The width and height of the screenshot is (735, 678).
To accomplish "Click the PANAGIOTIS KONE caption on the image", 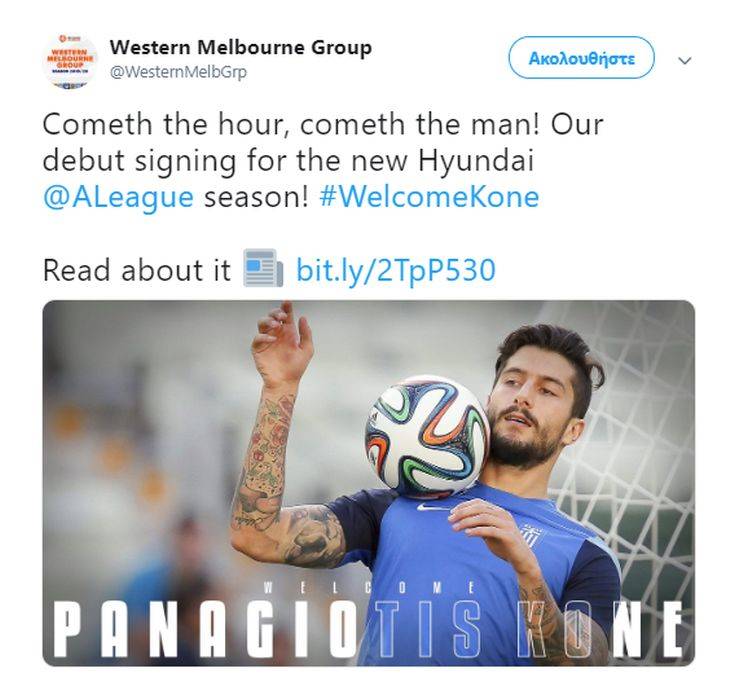I will click(368, 630).
